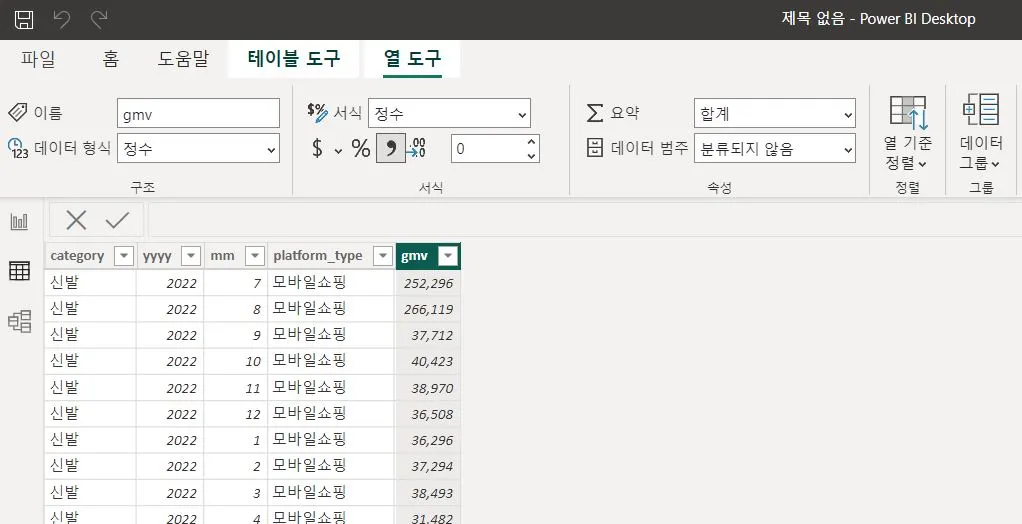This screenshot has height=524, width=1022.
Task: Click the Redo arrow icon
Action: point(98,19)
